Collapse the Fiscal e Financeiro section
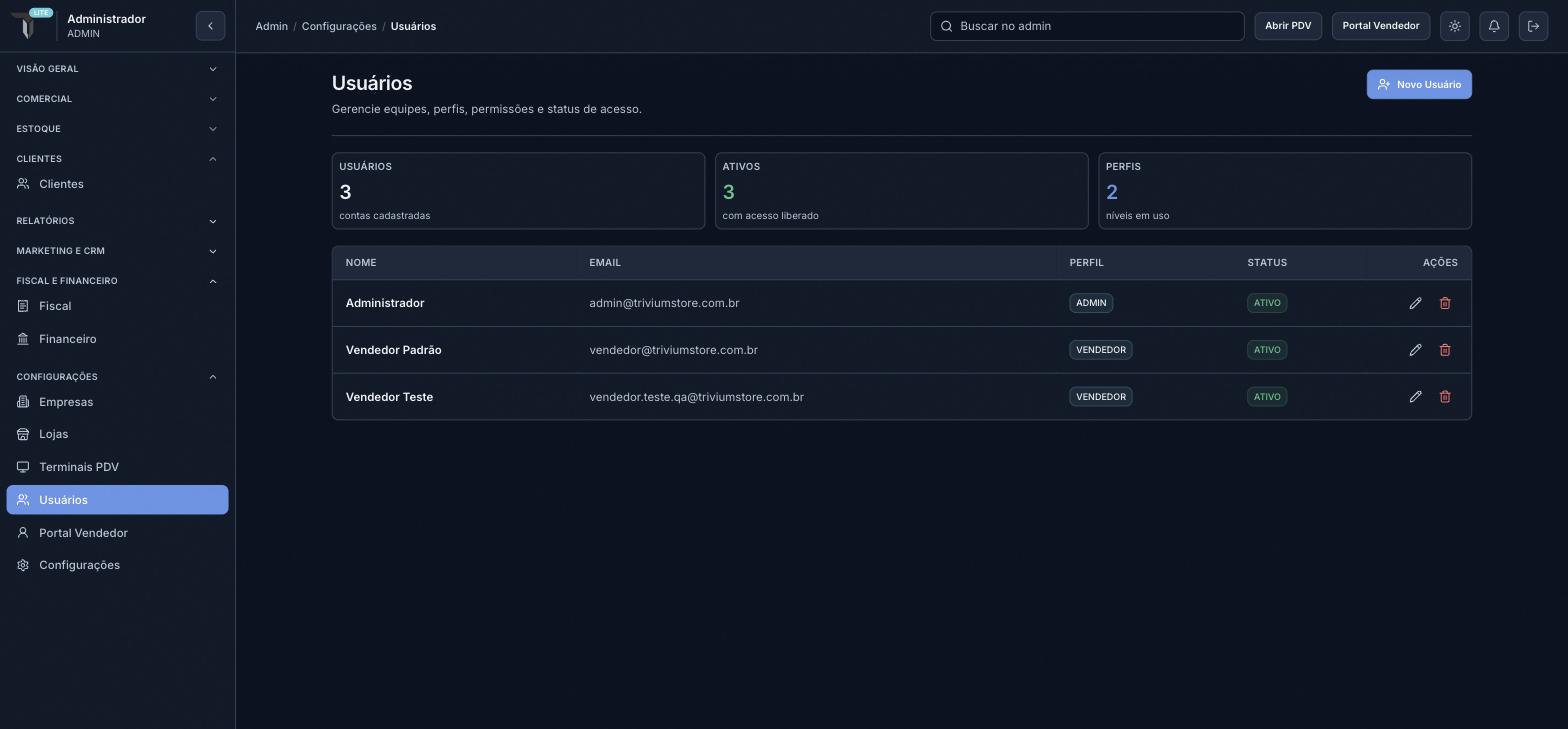 [x=117, y=281]
